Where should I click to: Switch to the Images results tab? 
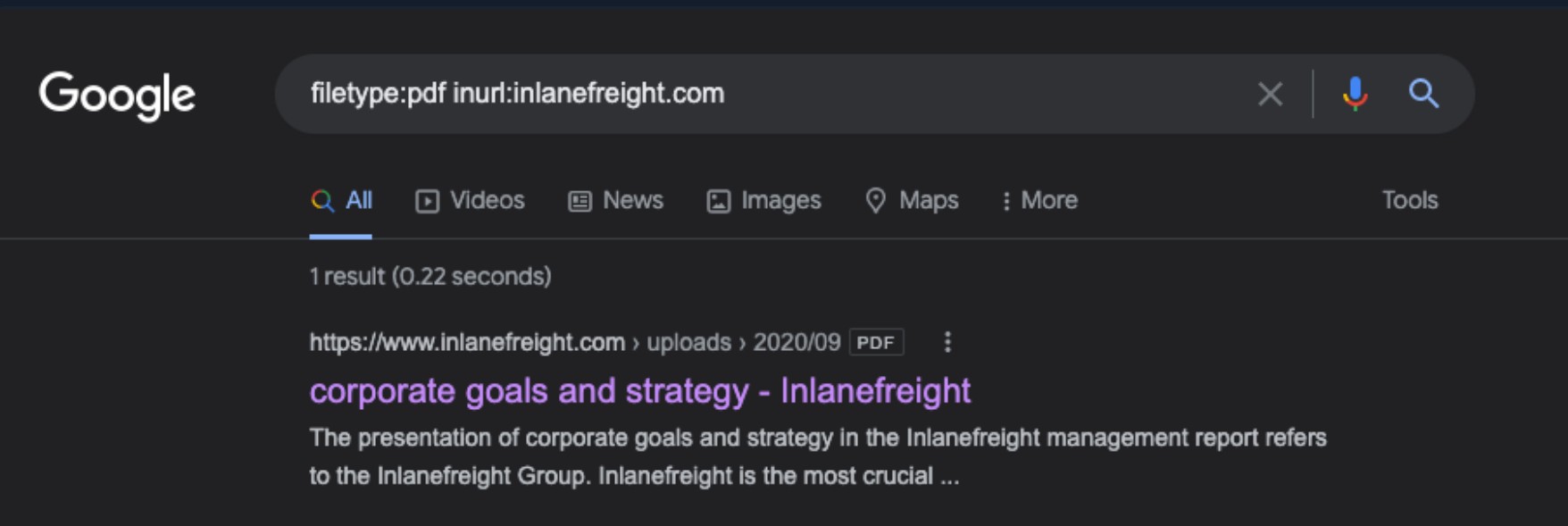tap(763, 201)
